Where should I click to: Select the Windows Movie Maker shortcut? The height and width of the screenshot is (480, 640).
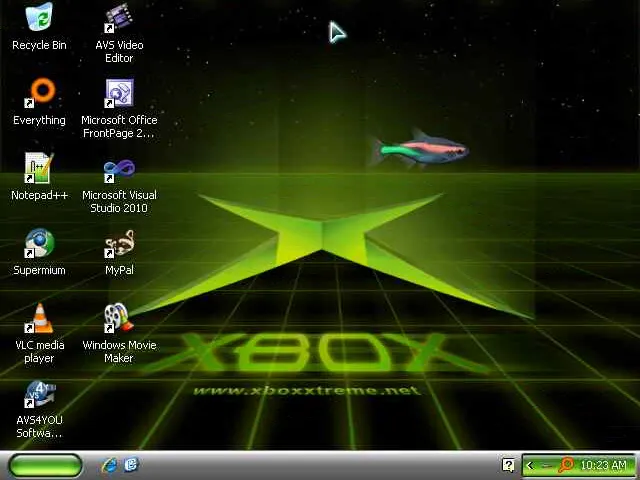click(119, 318)
